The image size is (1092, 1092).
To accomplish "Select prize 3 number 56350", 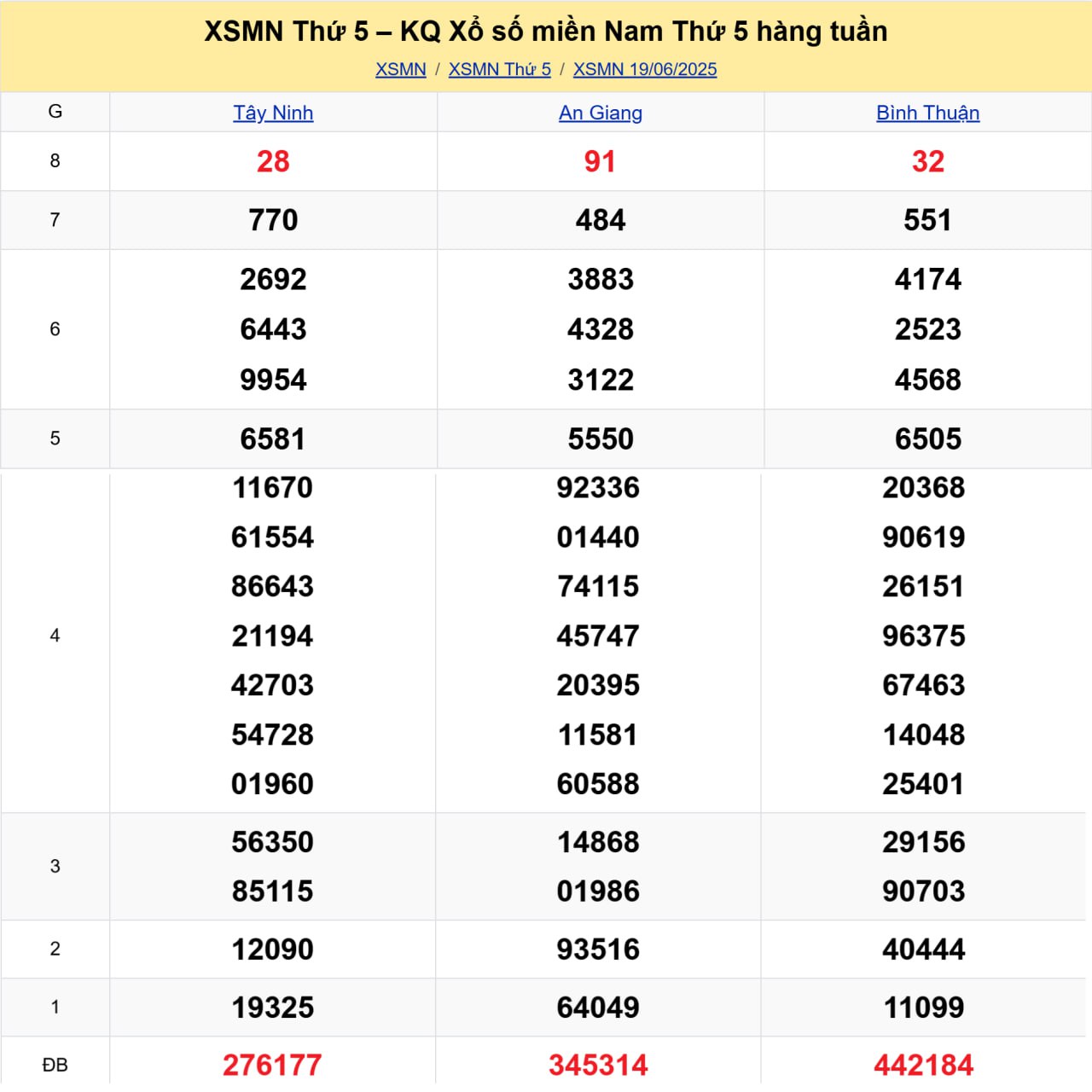I will point(273,842).
